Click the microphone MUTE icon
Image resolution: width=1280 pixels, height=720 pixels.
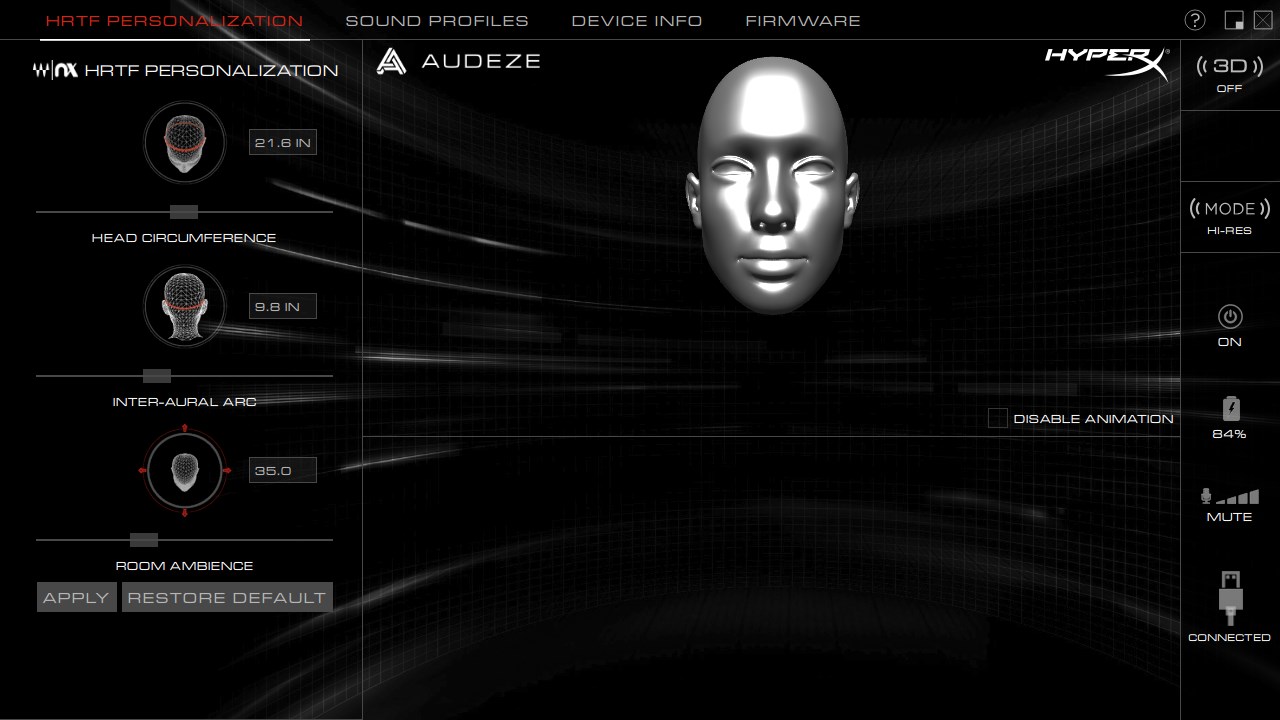coord(1229,496)
